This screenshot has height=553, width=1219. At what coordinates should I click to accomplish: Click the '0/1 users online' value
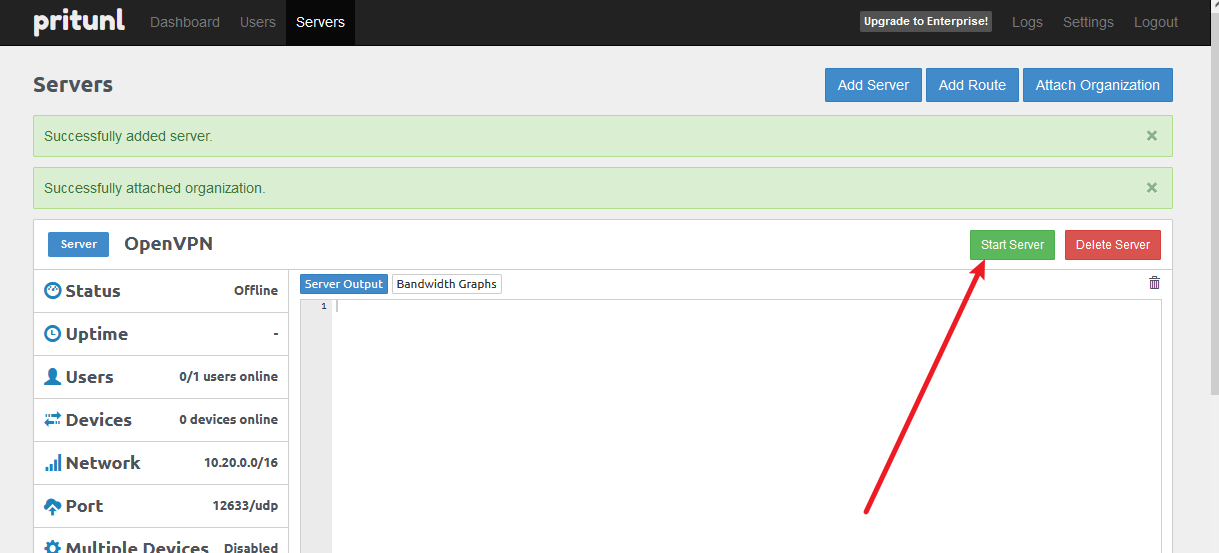click(x=228, y=377)
